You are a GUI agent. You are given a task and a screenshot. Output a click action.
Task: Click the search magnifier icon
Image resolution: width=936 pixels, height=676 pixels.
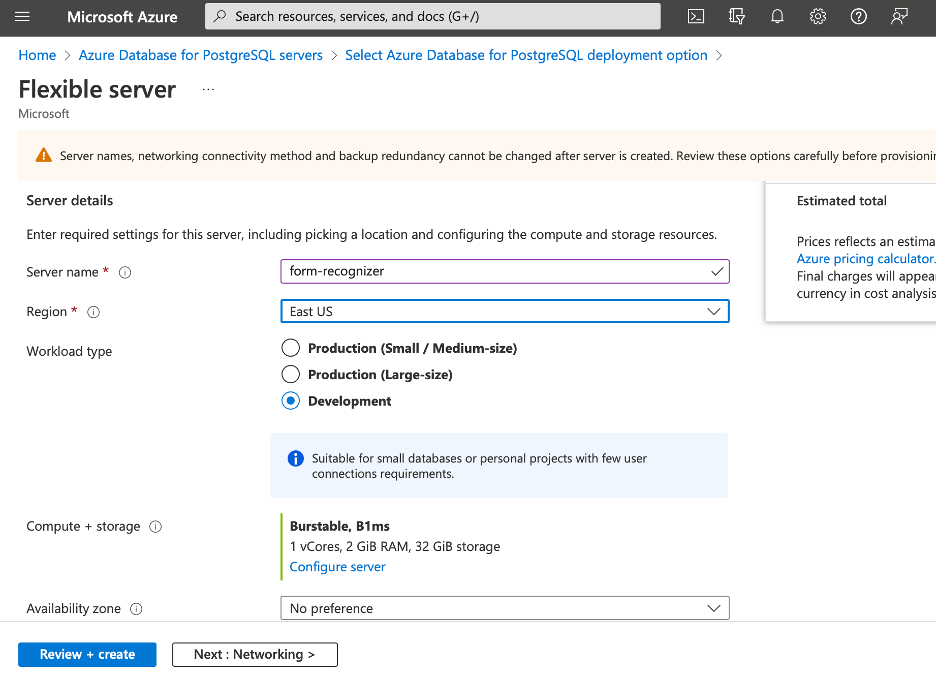pyautogui.click(x=220, y=16)
